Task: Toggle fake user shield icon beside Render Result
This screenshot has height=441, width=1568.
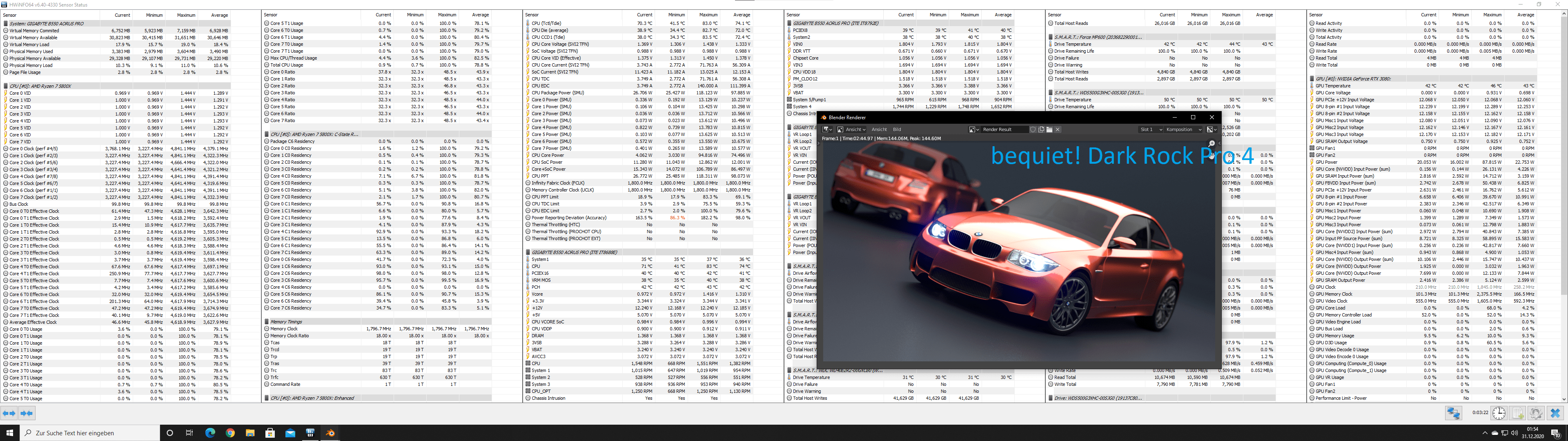Action: tap(1033, 129)
